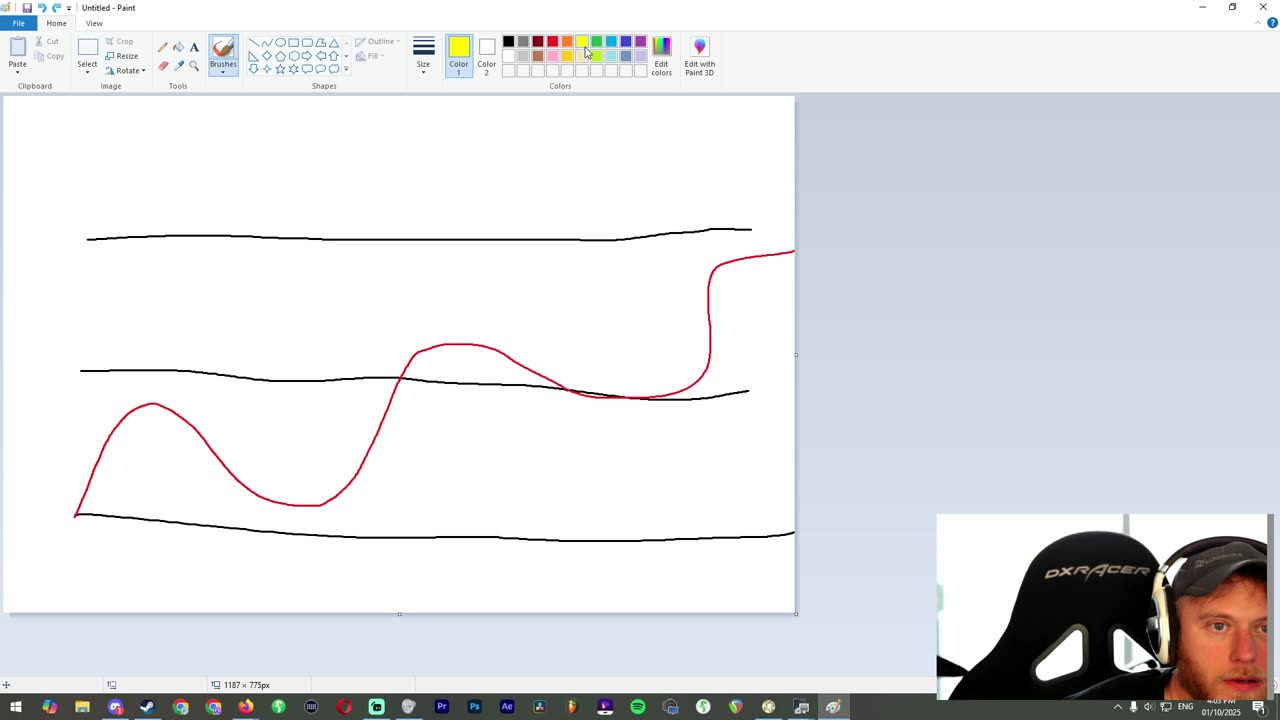Switch to the Home tab
The width and height of the screenshot is (1280, 720).
tap(57, 23)
